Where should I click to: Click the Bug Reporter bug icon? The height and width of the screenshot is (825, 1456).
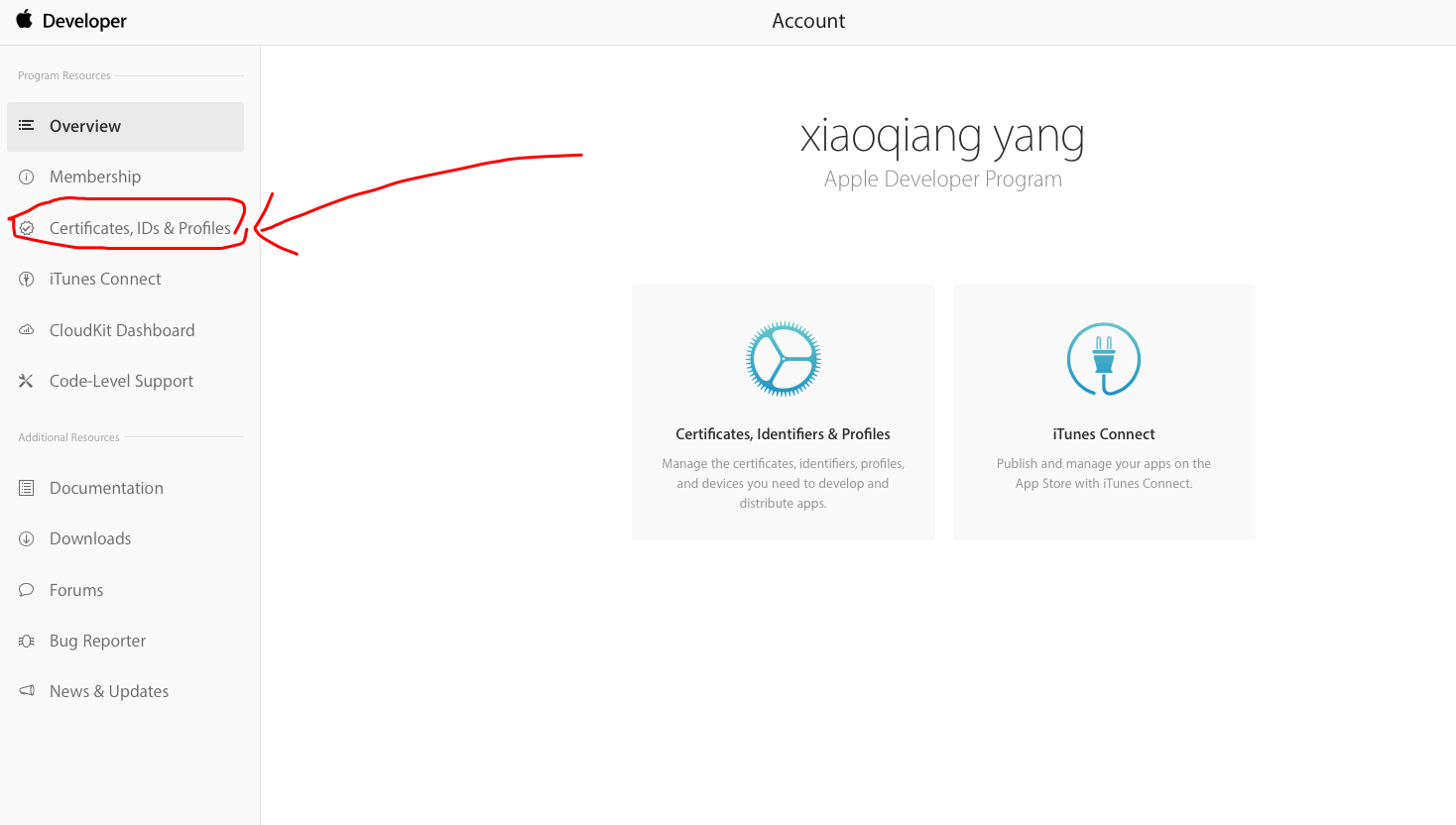(x=27, y=641)
